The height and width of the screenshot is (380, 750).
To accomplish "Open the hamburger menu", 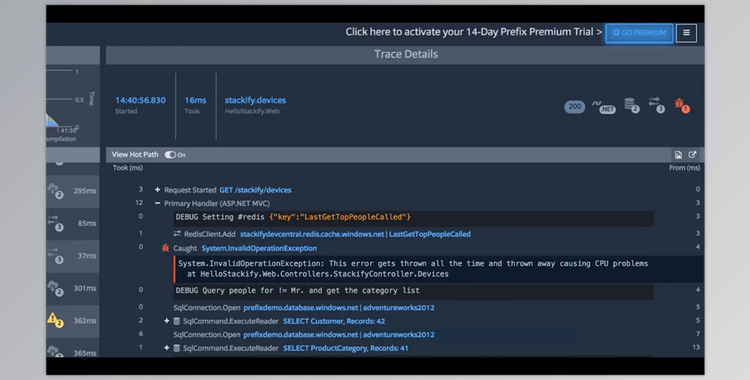I will pyautogui.click(x=686, y=33).
